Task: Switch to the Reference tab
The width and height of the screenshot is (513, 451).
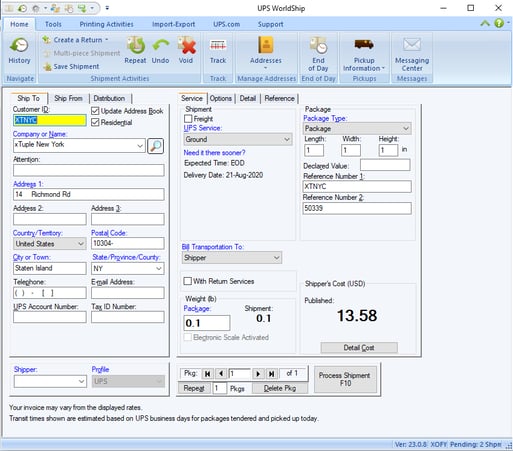Action: (x=279, y=98)
